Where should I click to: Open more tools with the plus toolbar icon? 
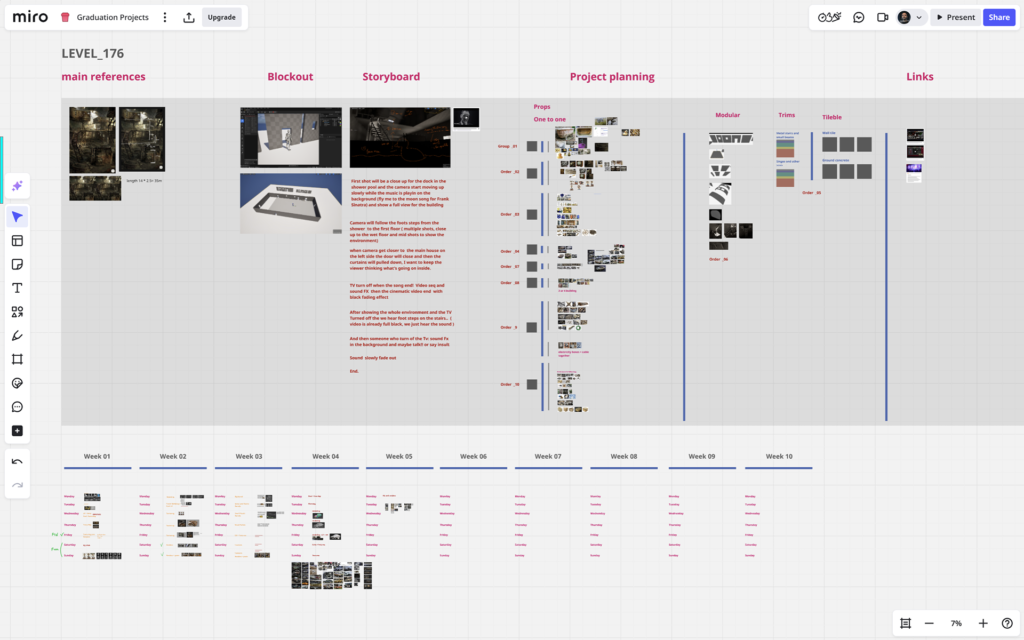[17, 430]
